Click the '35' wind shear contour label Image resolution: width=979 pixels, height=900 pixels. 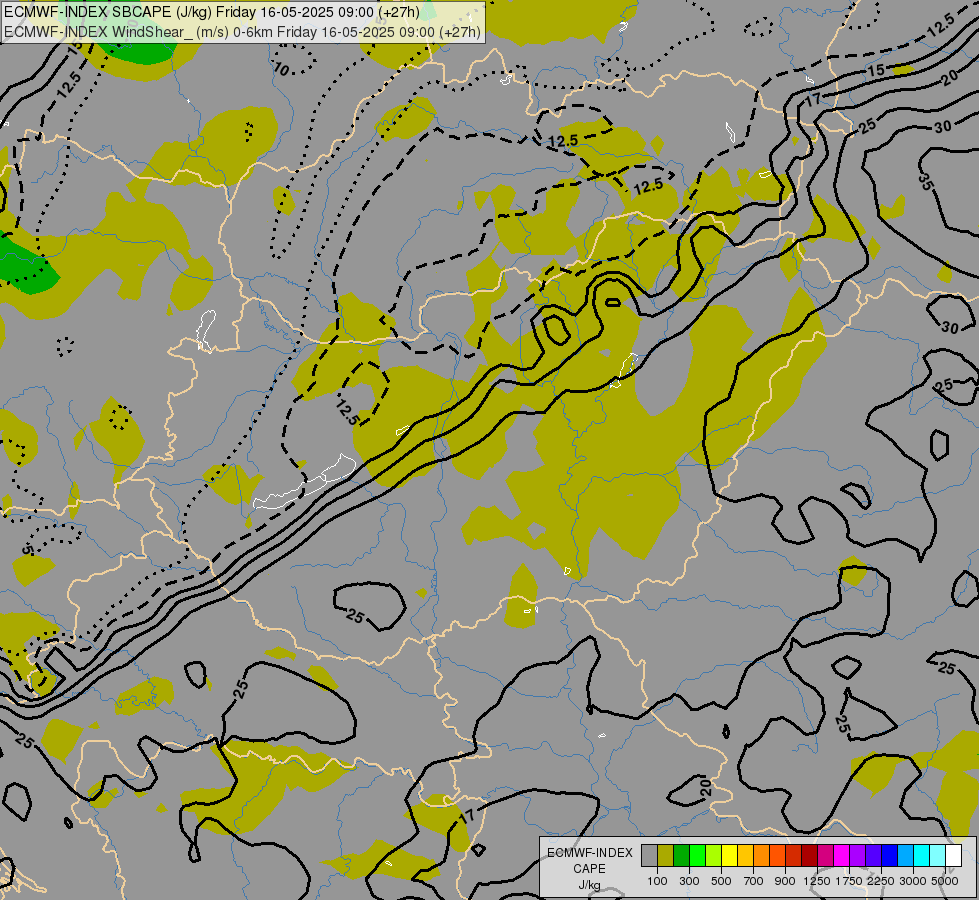click(925, 182)
